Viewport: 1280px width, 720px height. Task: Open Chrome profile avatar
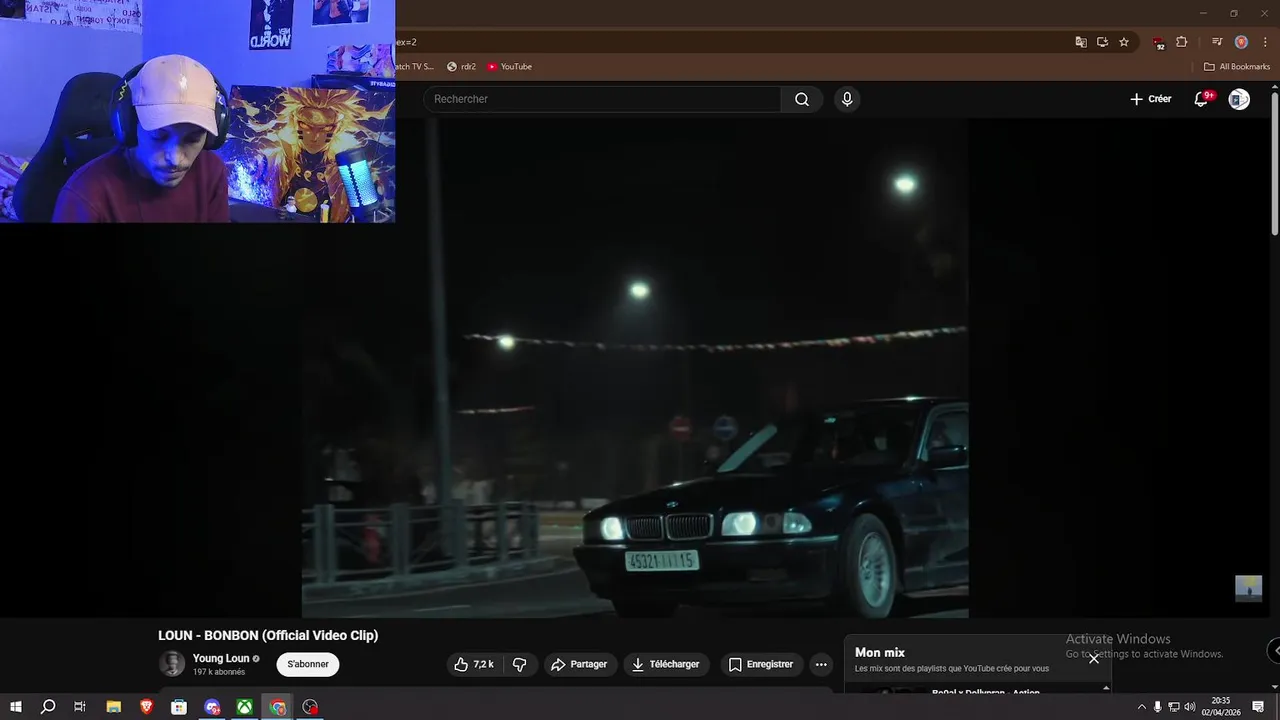pos(1241,42)
